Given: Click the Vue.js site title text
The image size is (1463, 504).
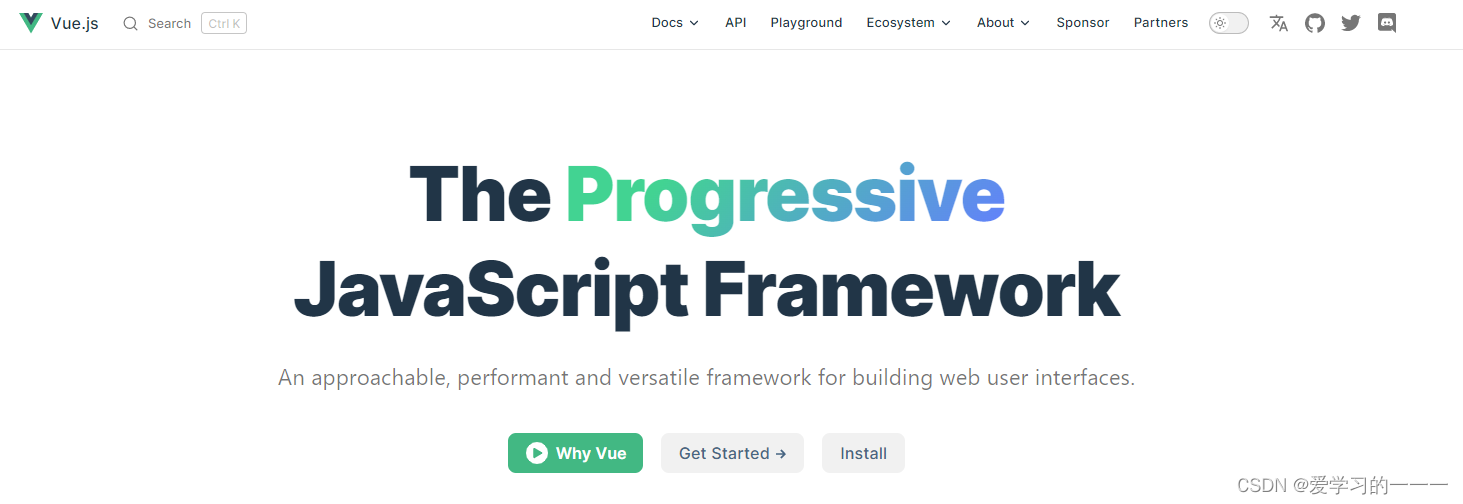Looking at the screenshot, I should click(75, 23).
